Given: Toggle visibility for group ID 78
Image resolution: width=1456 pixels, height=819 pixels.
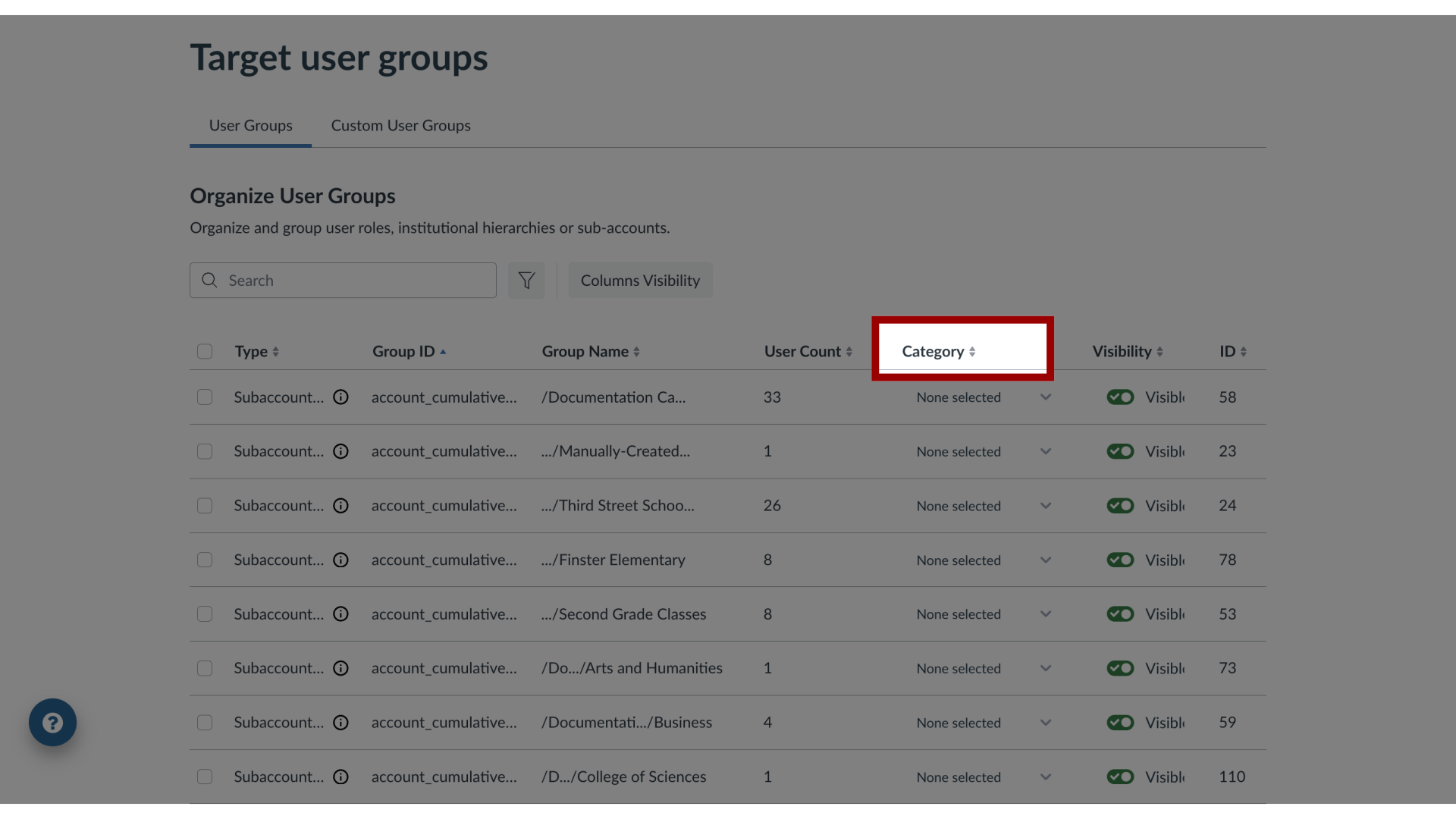Looking at the screenshot, I should (1120, 560).
